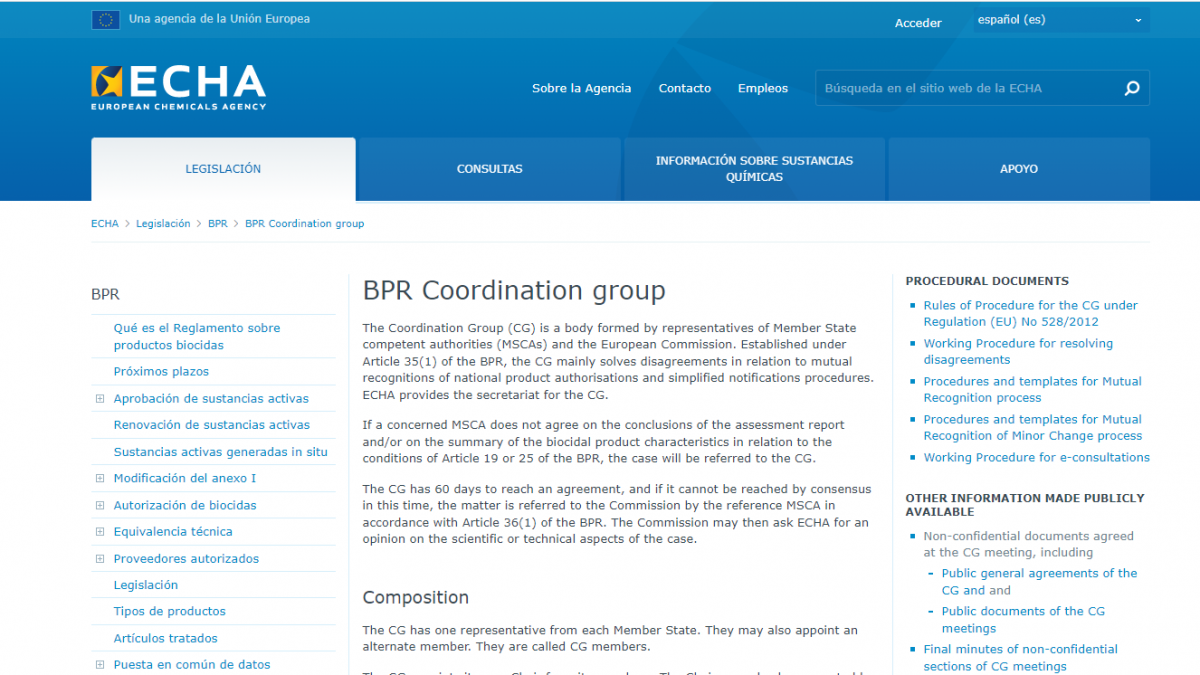Expand Aprobación de sustancias activas
The width and height of the screenshot is (1200, 675).
click(100, 399)
